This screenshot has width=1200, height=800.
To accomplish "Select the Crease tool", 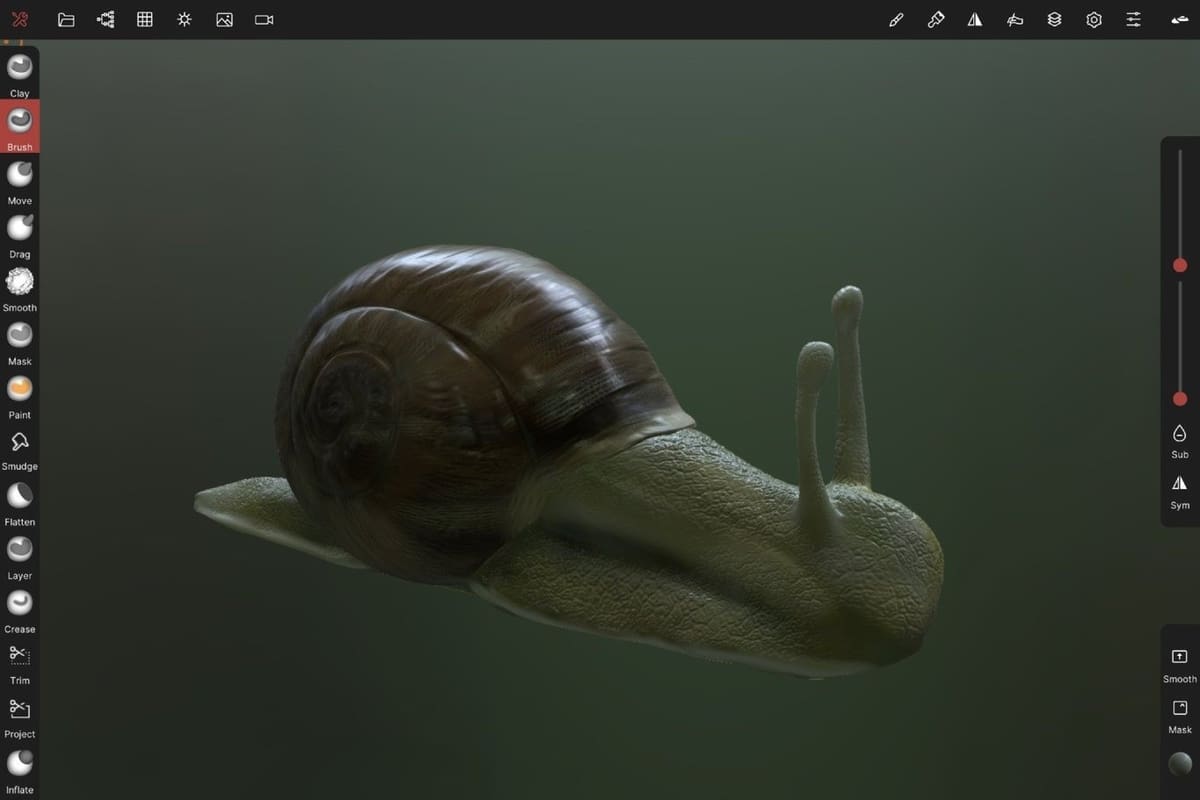I will pos(20,610).
